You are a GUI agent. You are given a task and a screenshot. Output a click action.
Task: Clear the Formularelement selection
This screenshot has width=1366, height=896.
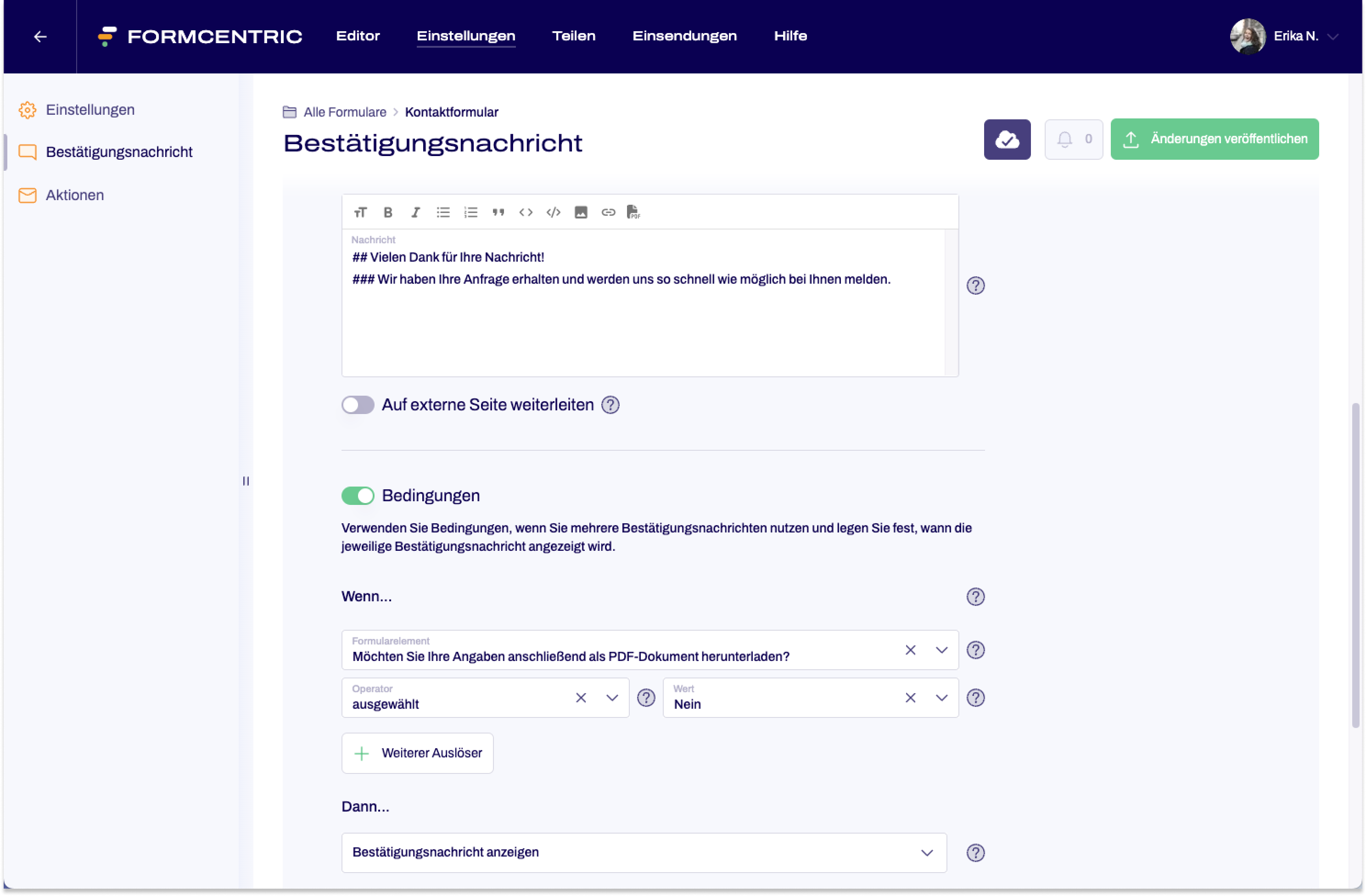pos(911,650)
